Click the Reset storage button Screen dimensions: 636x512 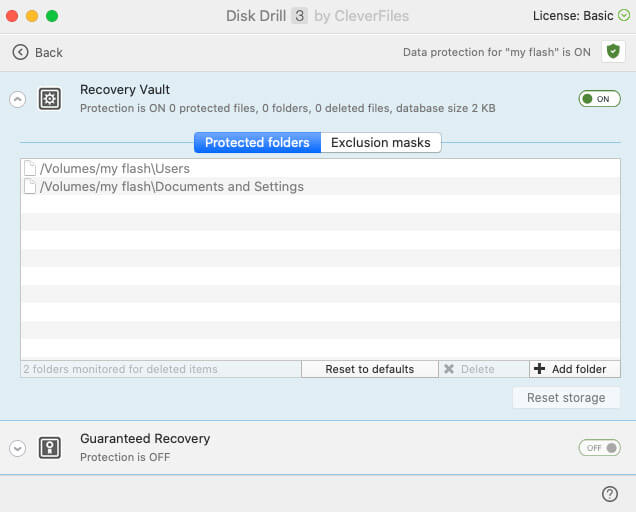pos(566,398)
